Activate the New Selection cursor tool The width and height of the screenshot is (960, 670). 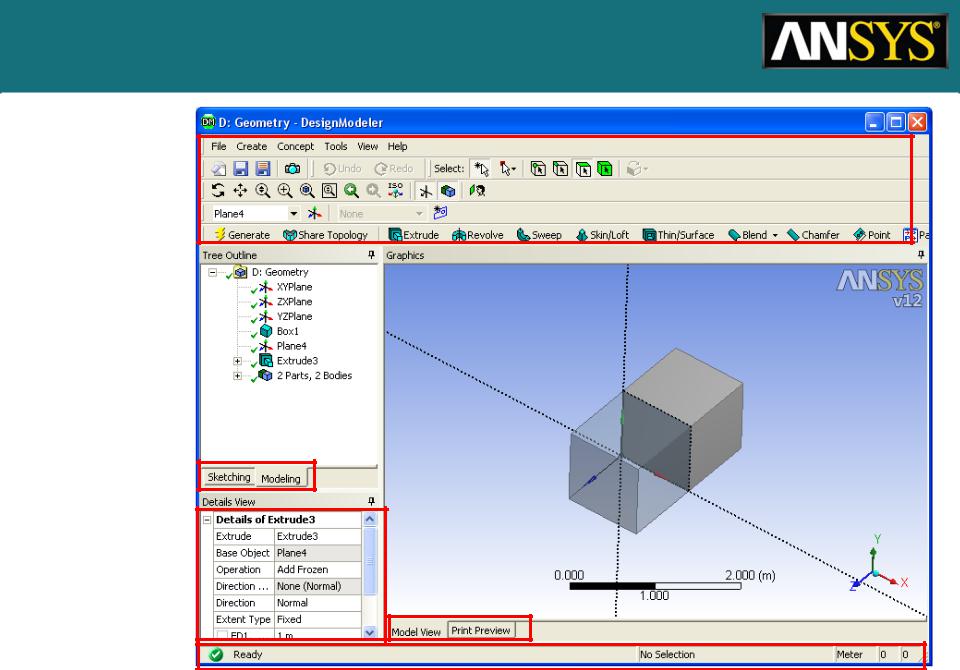pyautogui.click(x=481, y=168)
